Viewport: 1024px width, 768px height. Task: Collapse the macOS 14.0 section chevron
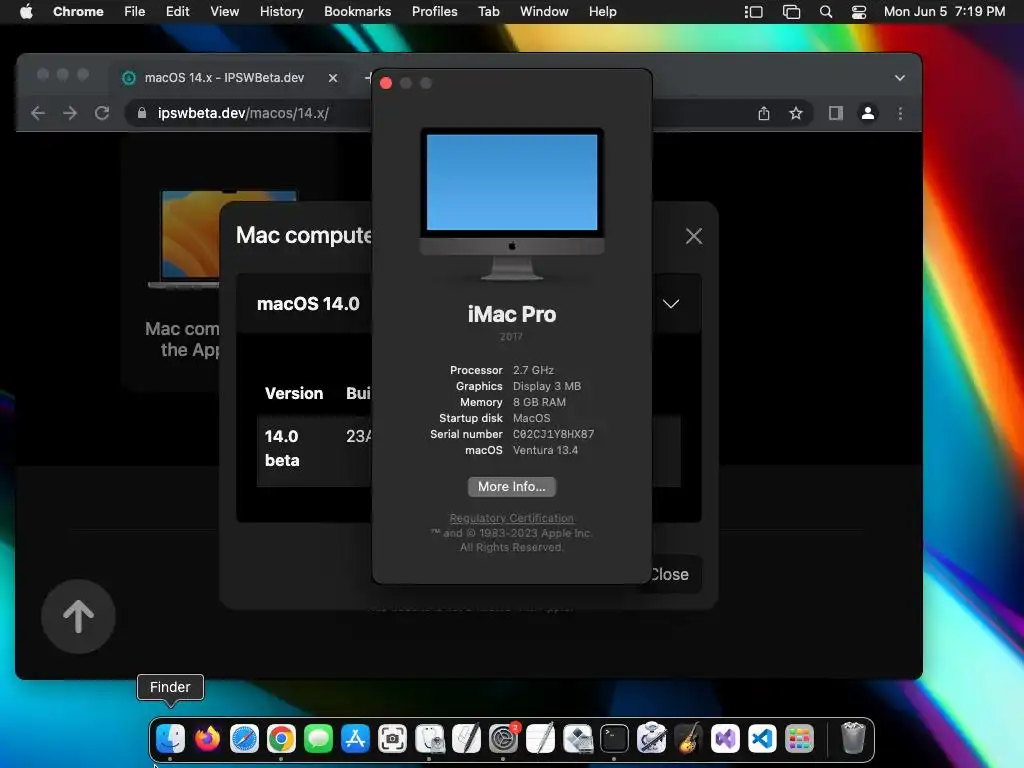671,304
